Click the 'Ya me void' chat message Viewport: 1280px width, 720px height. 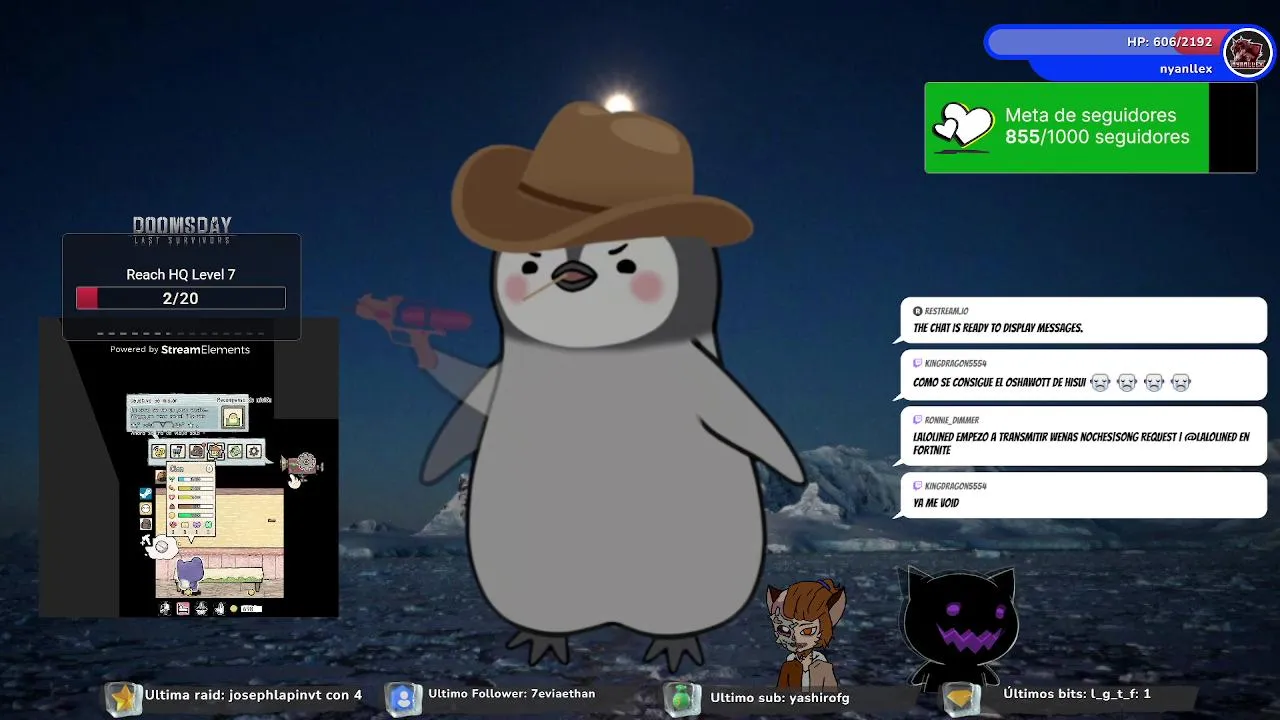[x=1083, y=495]
